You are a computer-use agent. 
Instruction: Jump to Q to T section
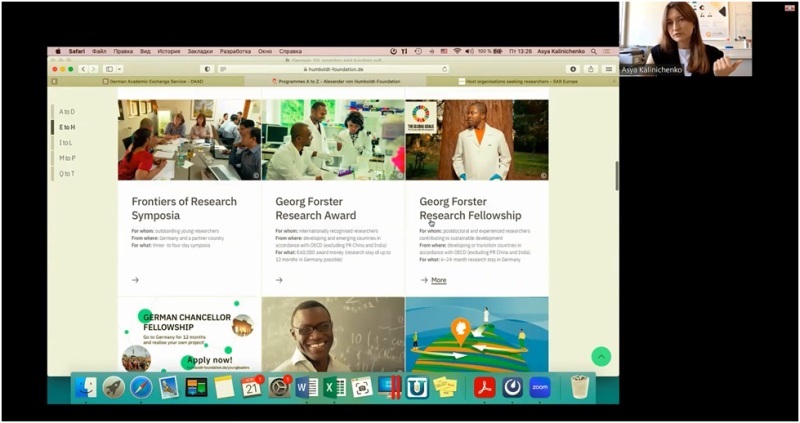point(66,173)
